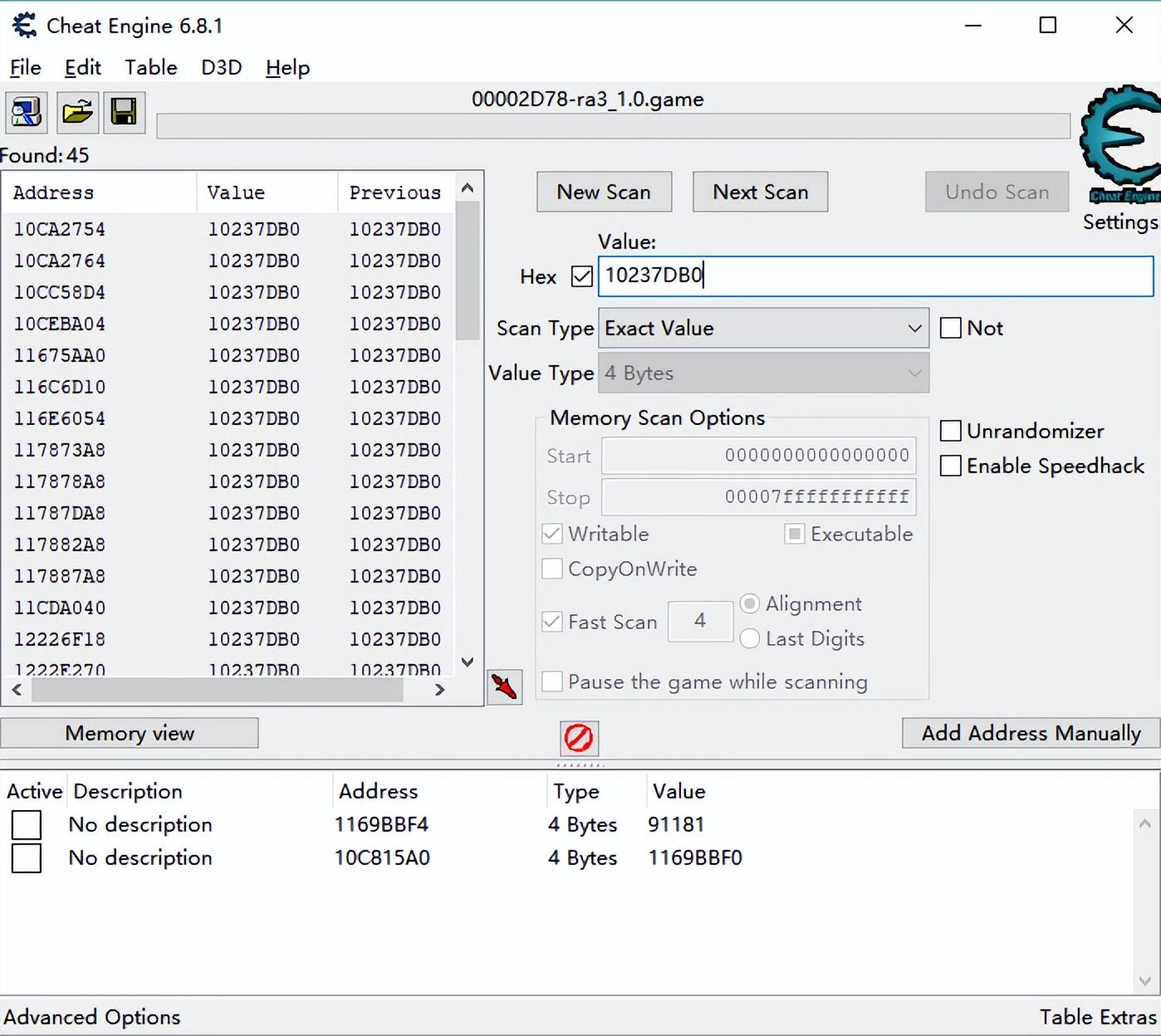
Task: Select result address 11CDA040
Action: pyautogui.click(x=60, y=608)
